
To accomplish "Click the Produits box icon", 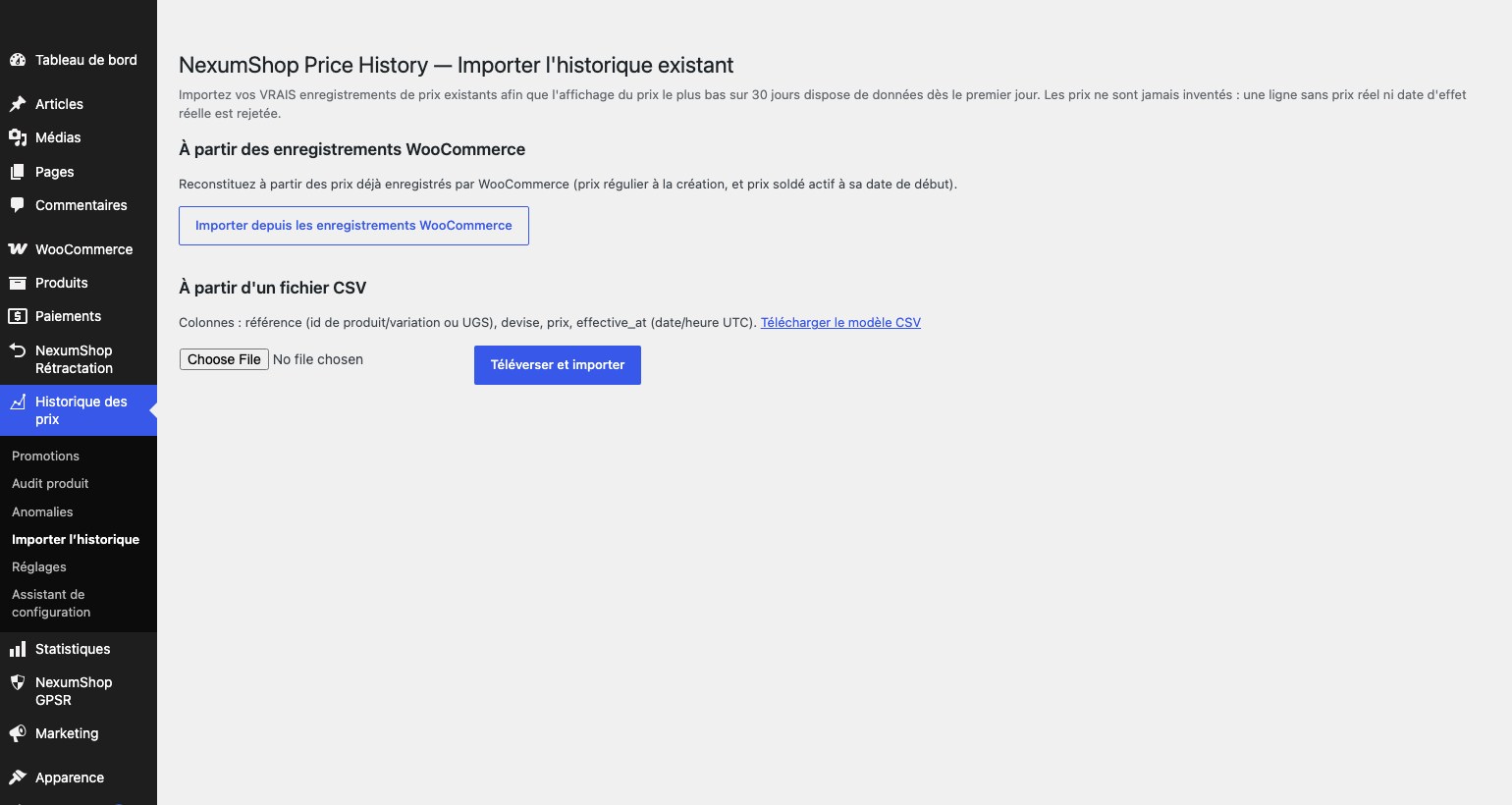I will point(18,283).
